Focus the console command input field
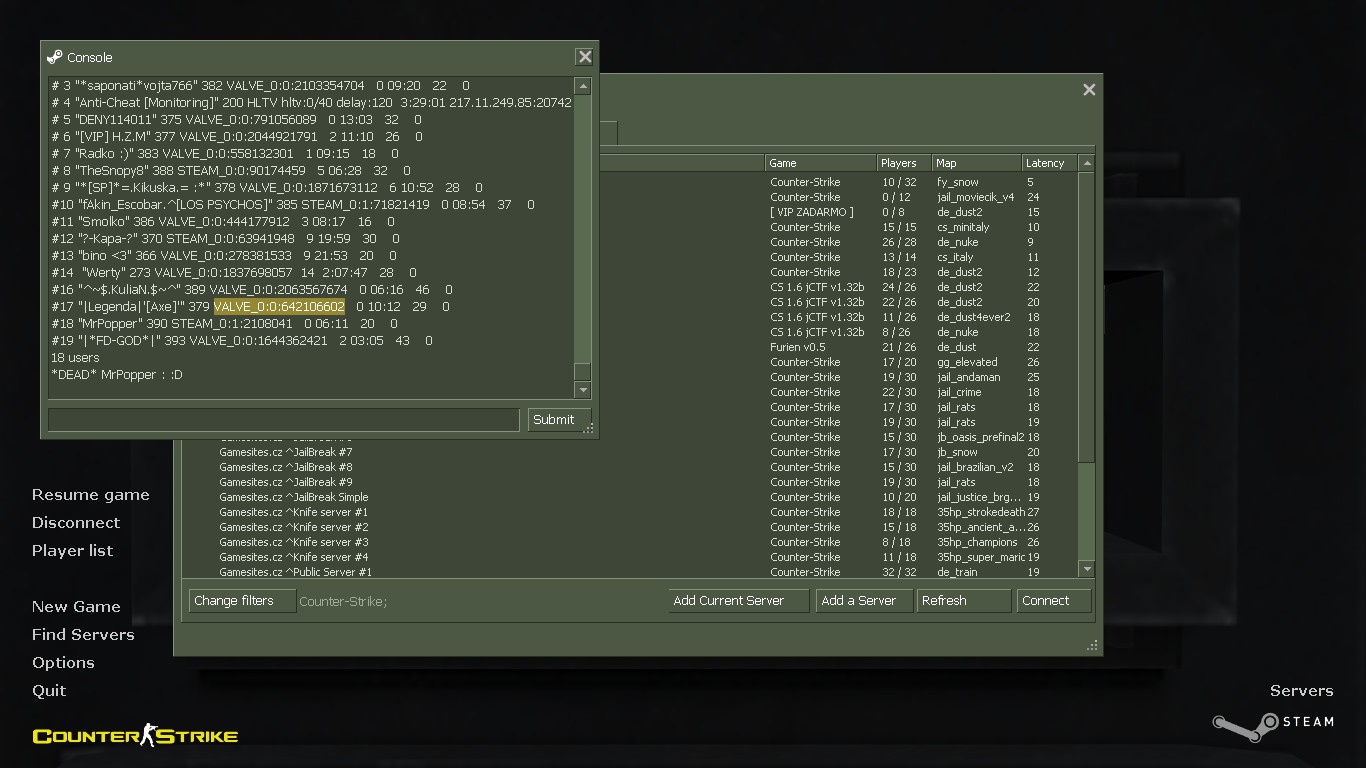Viewport: 1366px width, 768px height. 284,420
